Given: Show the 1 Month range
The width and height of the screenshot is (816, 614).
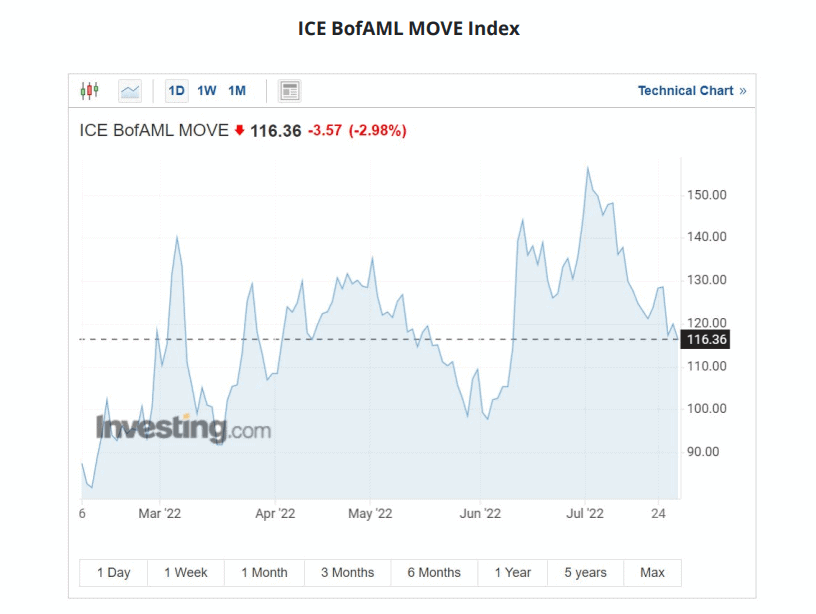Looking at the screenshot, I should pos(264,573).
